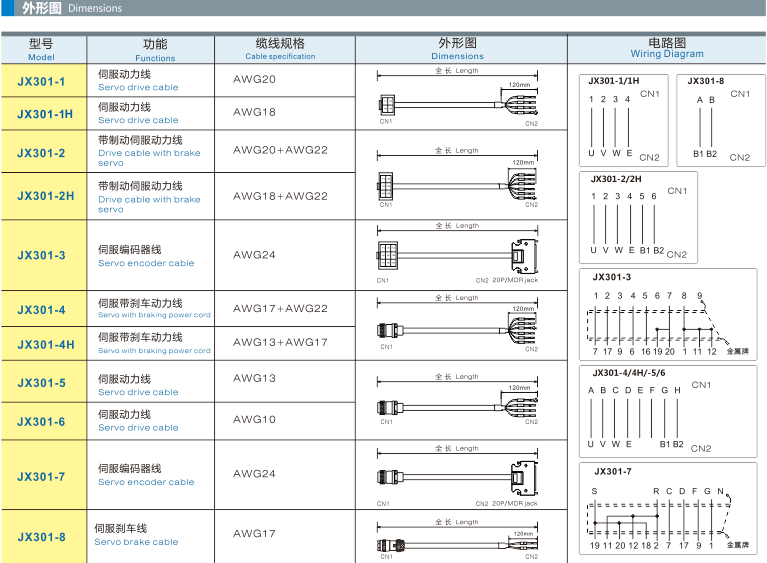Screen dimensions: 767x563
Task: Click B1 B2 in the JX301-8 wiring diagram
Action: (705, 154)
